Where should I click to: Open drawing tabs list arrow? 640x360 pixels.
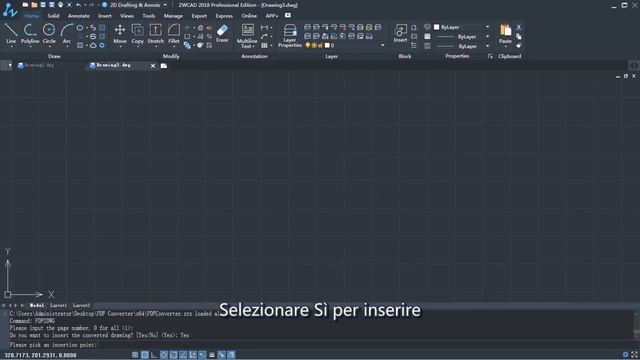(x=10, y=65)
